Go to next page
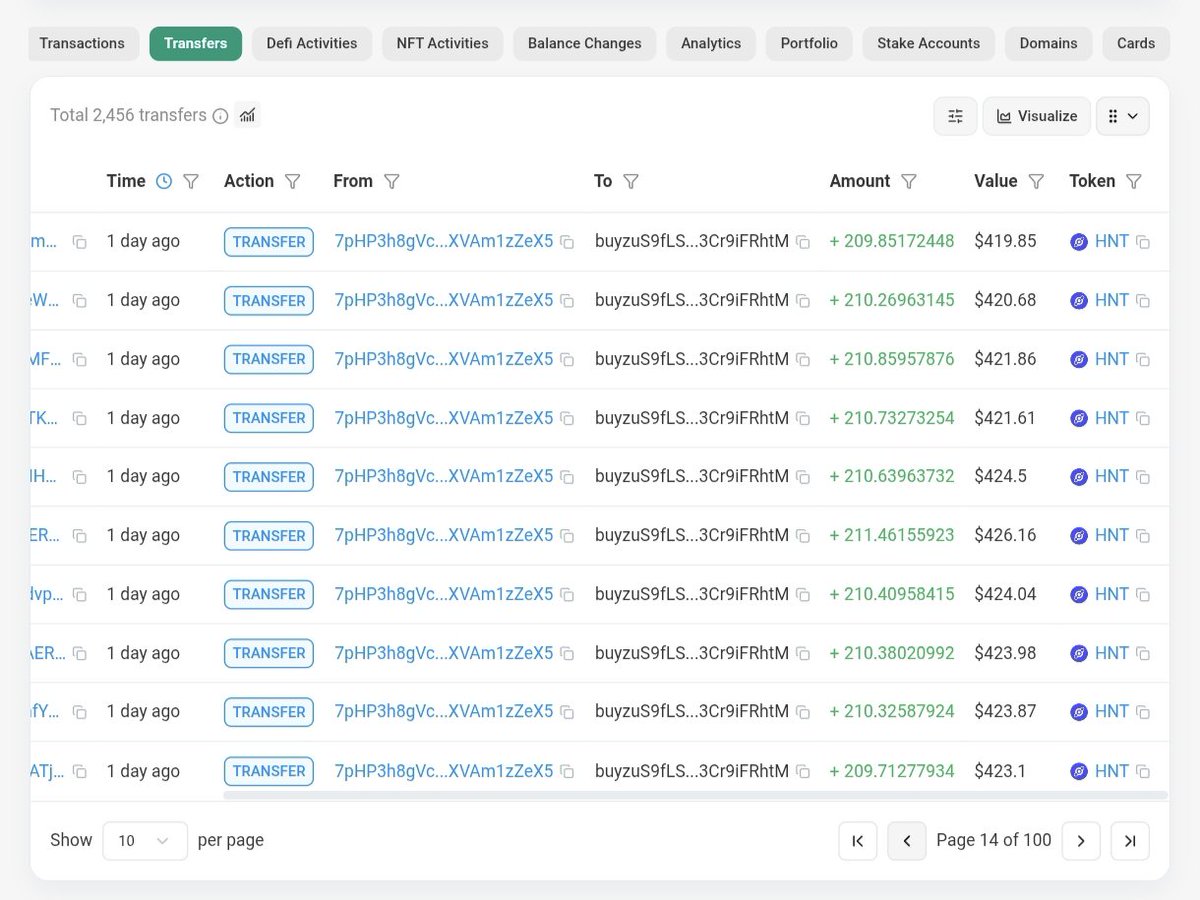1200x900 pixels. pos(1081,841)
